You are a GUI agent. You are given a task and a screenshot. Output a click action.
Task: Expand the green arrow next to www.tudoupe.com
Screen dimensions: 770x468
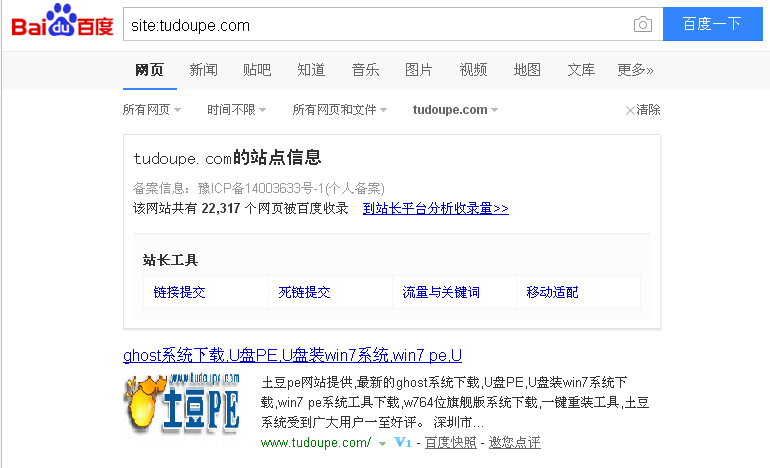(383, 444)
